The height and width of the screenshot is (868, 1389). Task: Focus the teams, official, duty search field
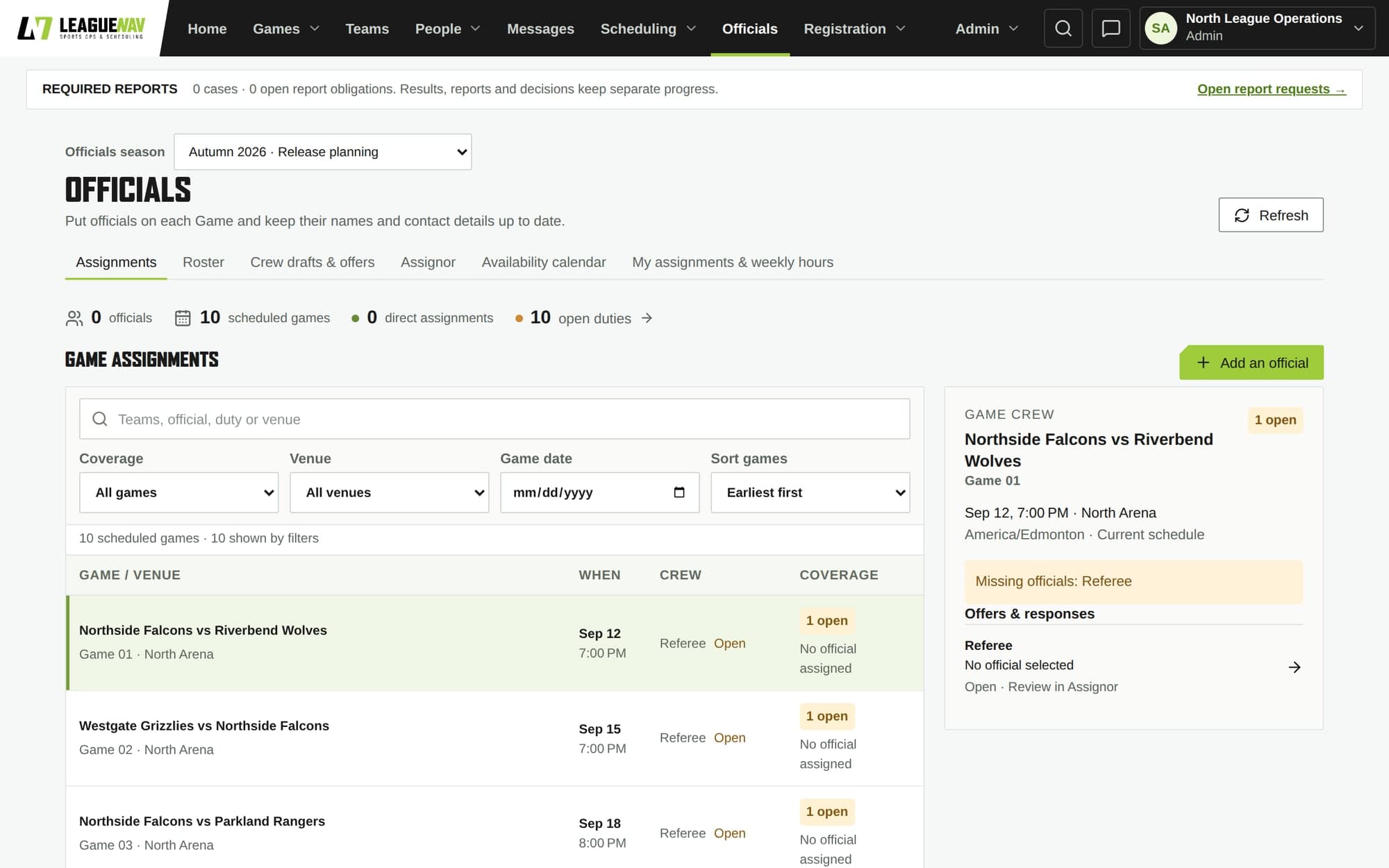[x=494, y=419]
